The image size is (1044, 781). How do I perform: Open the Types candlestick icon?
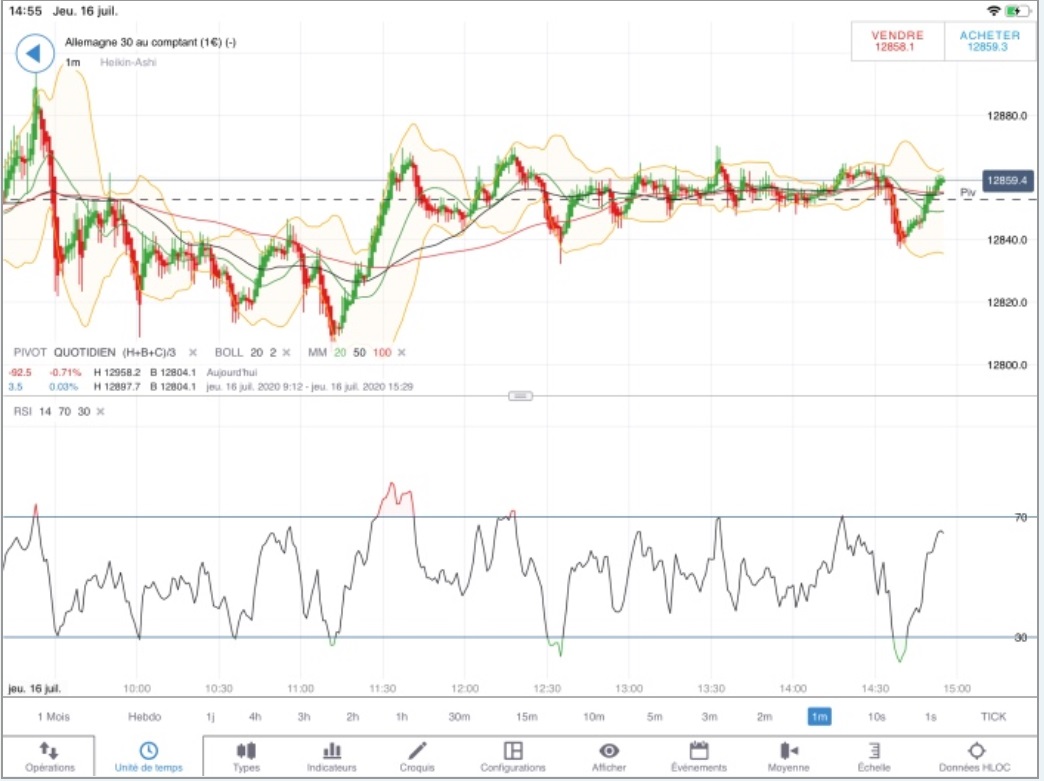tap(246, 750)
